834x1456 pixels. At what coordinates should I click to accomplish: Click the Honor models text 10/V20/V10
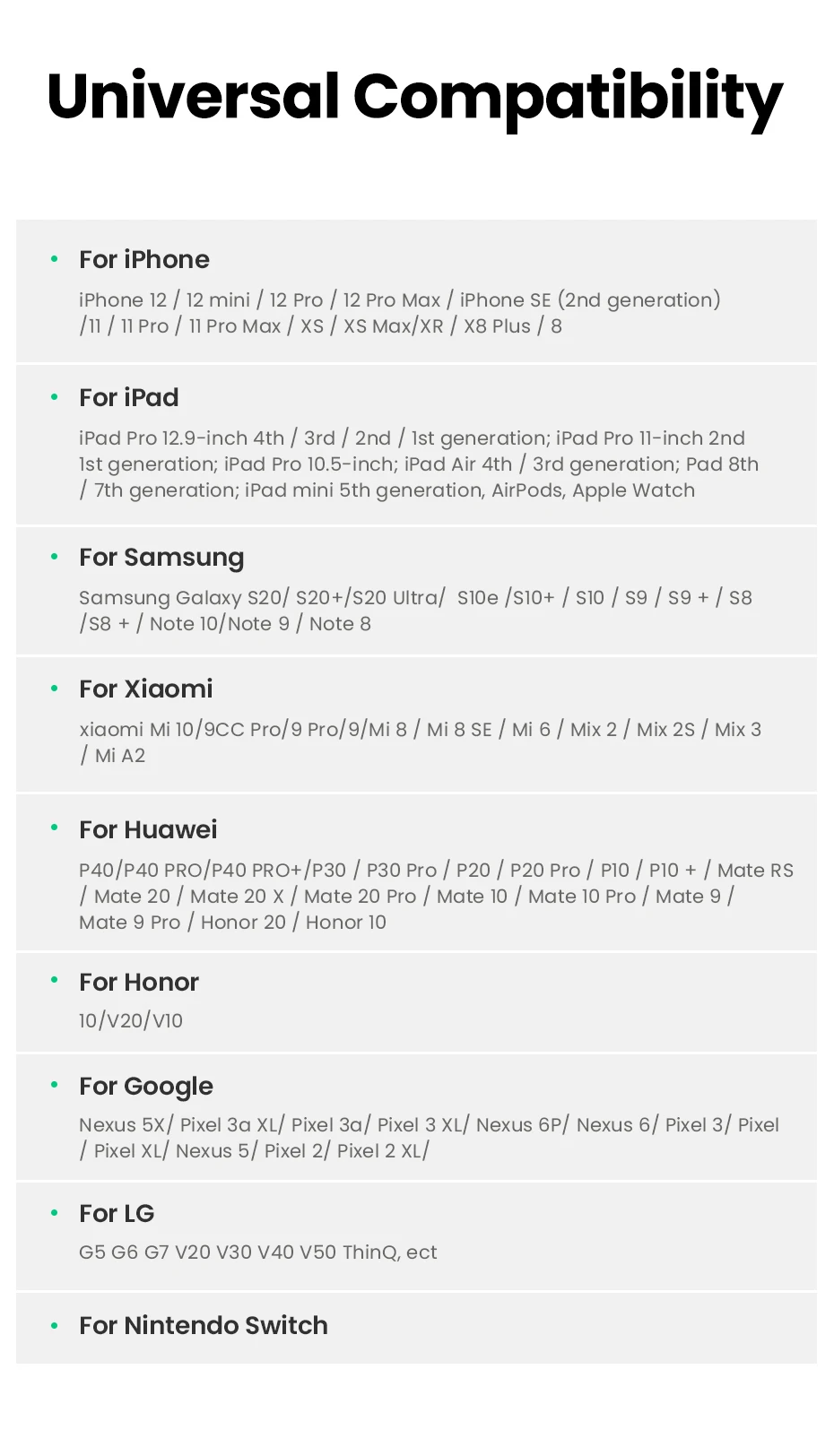pos(131,1020)
